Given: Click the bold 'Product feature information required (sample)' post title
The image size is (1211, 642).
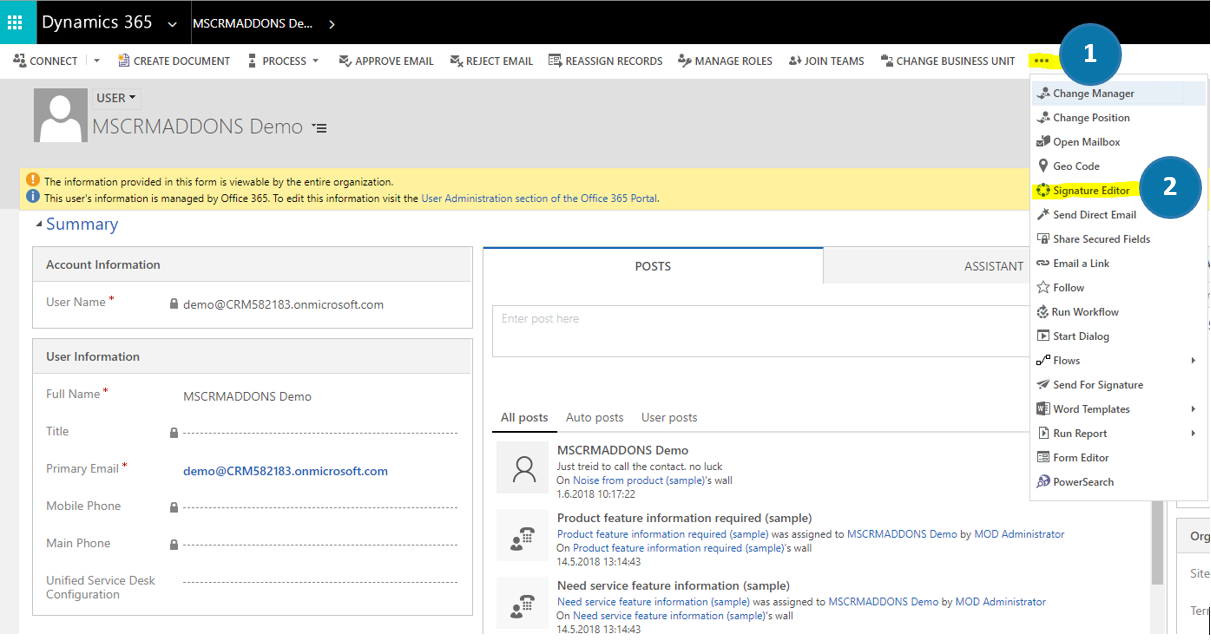Looking at the screenshot, I should click(x=684, y=518).
